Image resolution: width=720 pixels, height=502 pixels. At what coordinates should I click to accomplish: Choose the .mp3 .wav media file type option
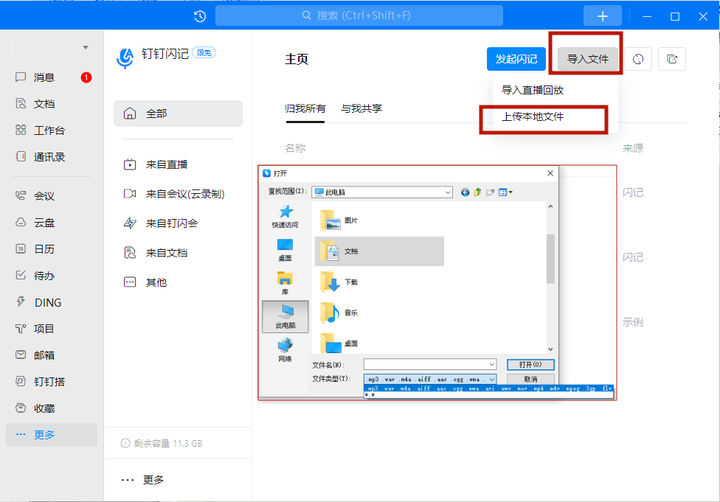pyautogui.click(x=489, y=389)
